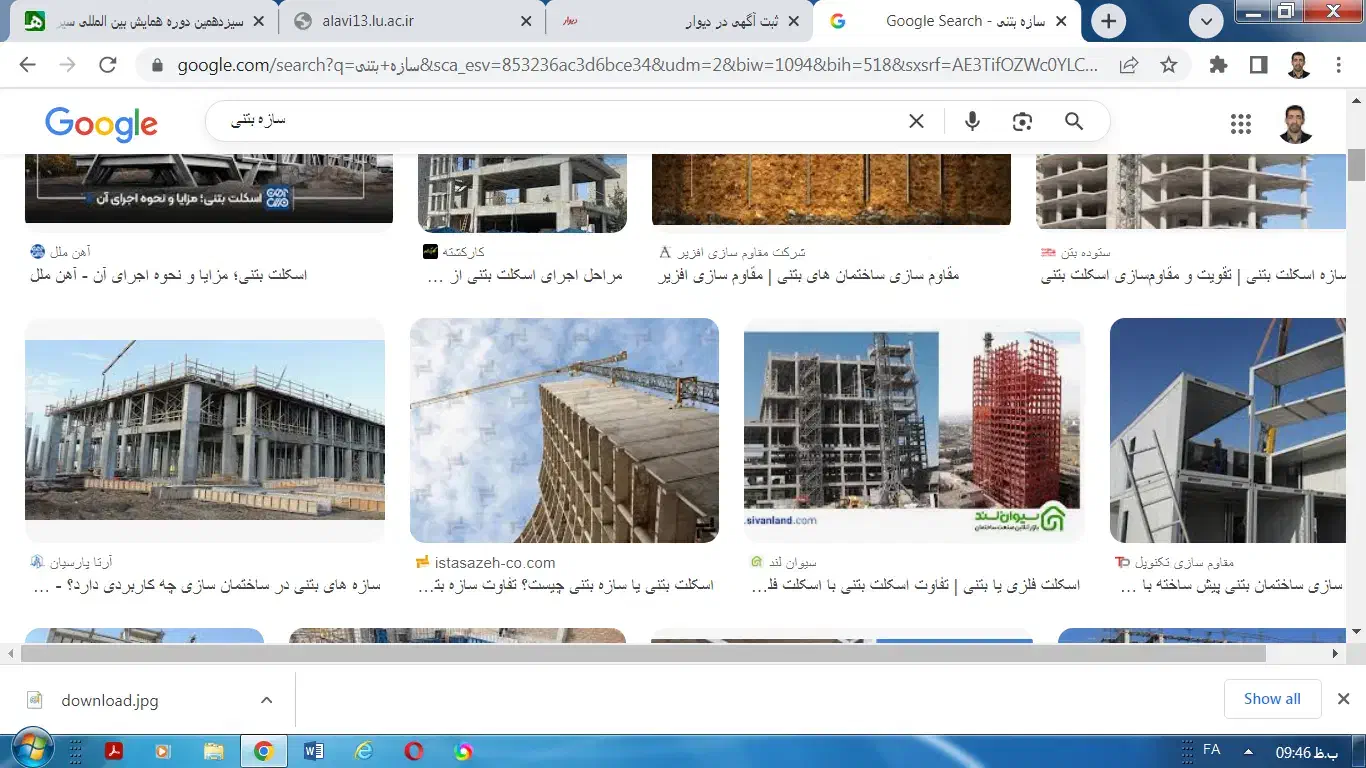The height and width of the screenshot is (768, 1366).
Task: Open the کارکشته concrete frame image
Action: pyautogui.click(x=522, y=193)
